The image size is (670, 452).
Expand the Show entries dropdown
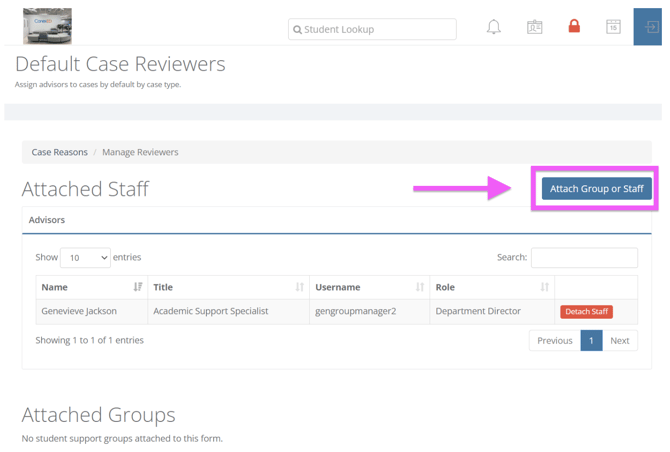pyautogui.click(x=85, y=258)
